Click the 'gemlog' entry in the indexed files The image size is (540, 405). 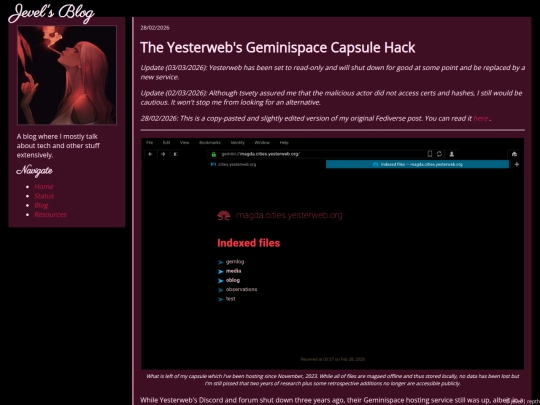235,262
